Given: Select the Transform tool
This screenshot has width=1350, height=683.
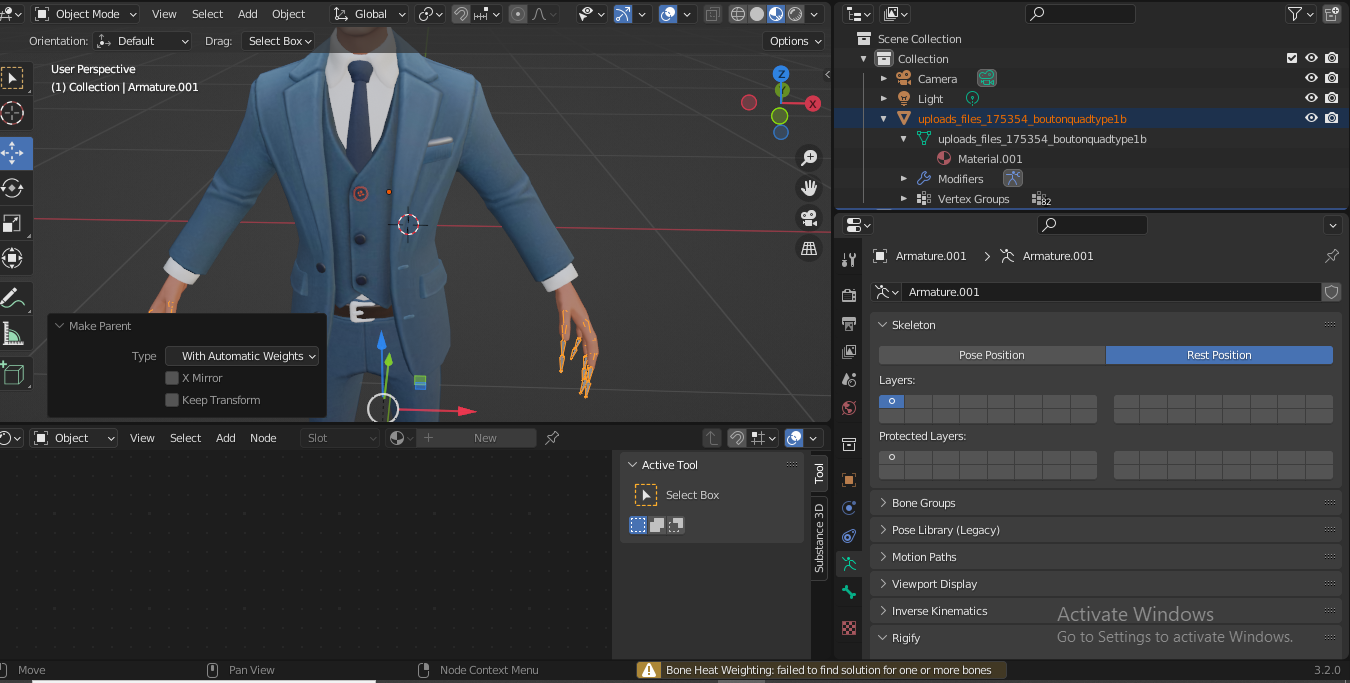Looking at the screenshot, I should tap(13, 258).
